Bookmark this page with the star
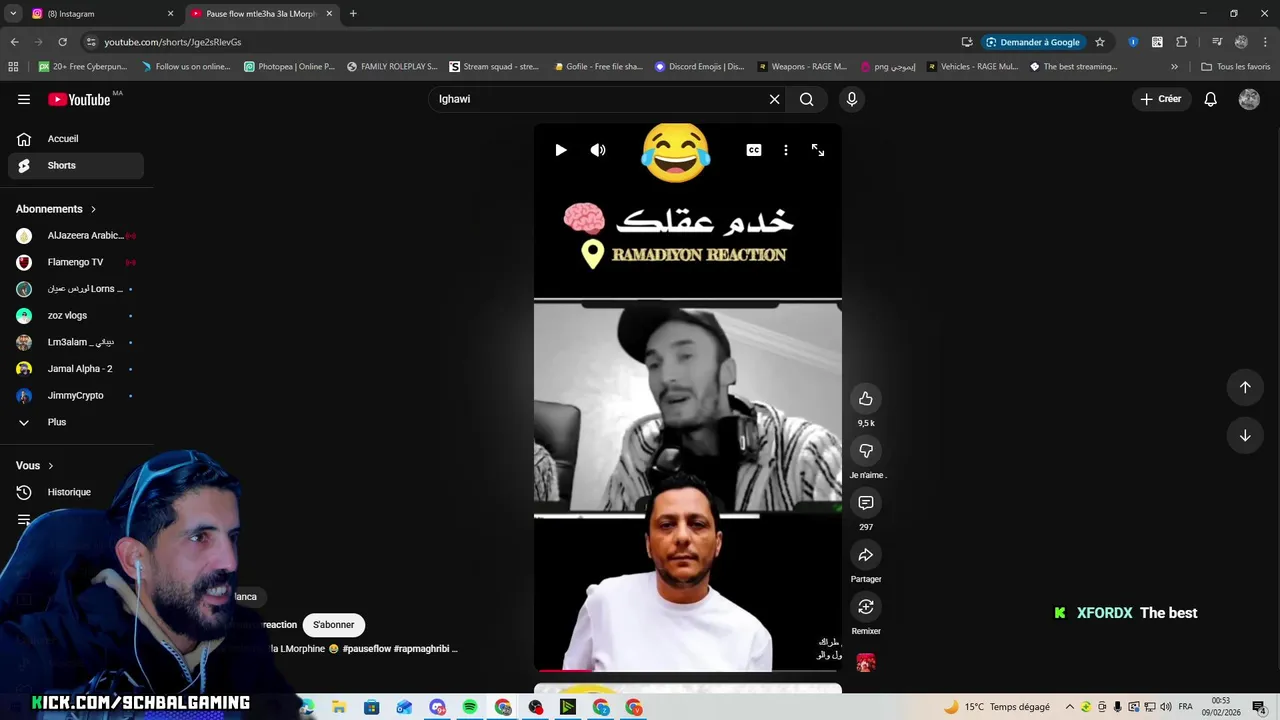Image resolution: width=1280 pixels, height=720 pixels. 1100,42
